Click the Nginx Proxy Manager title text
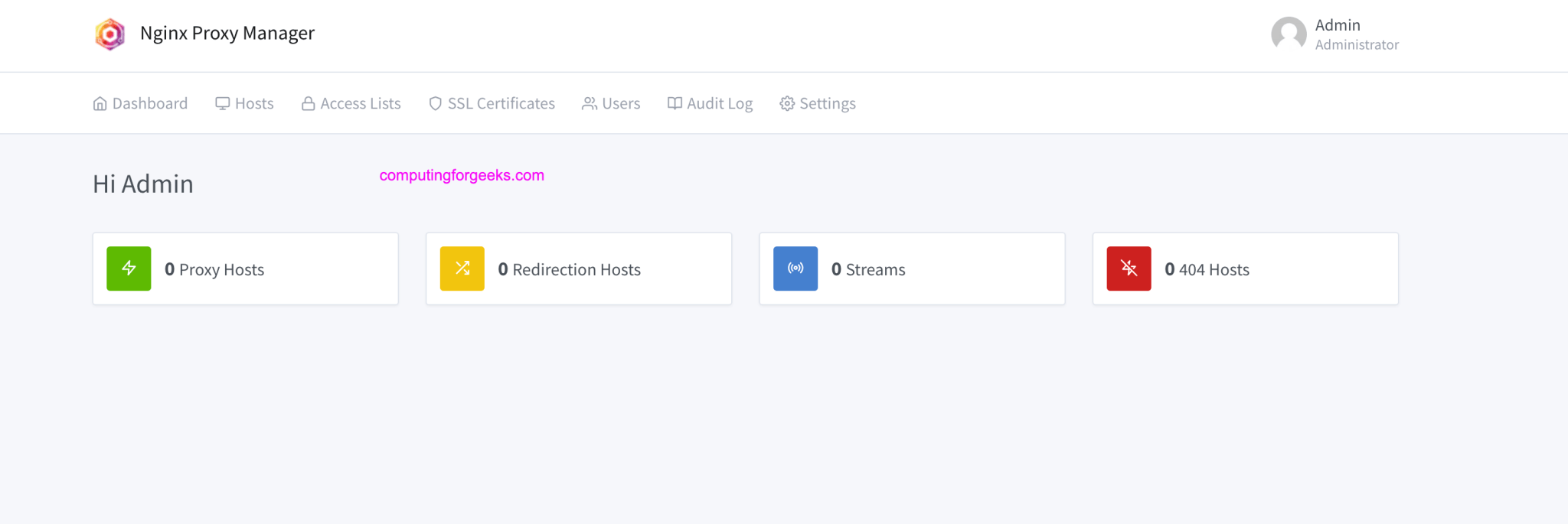1568x524 pixels. pyautogui.click(x=227, y=34)
